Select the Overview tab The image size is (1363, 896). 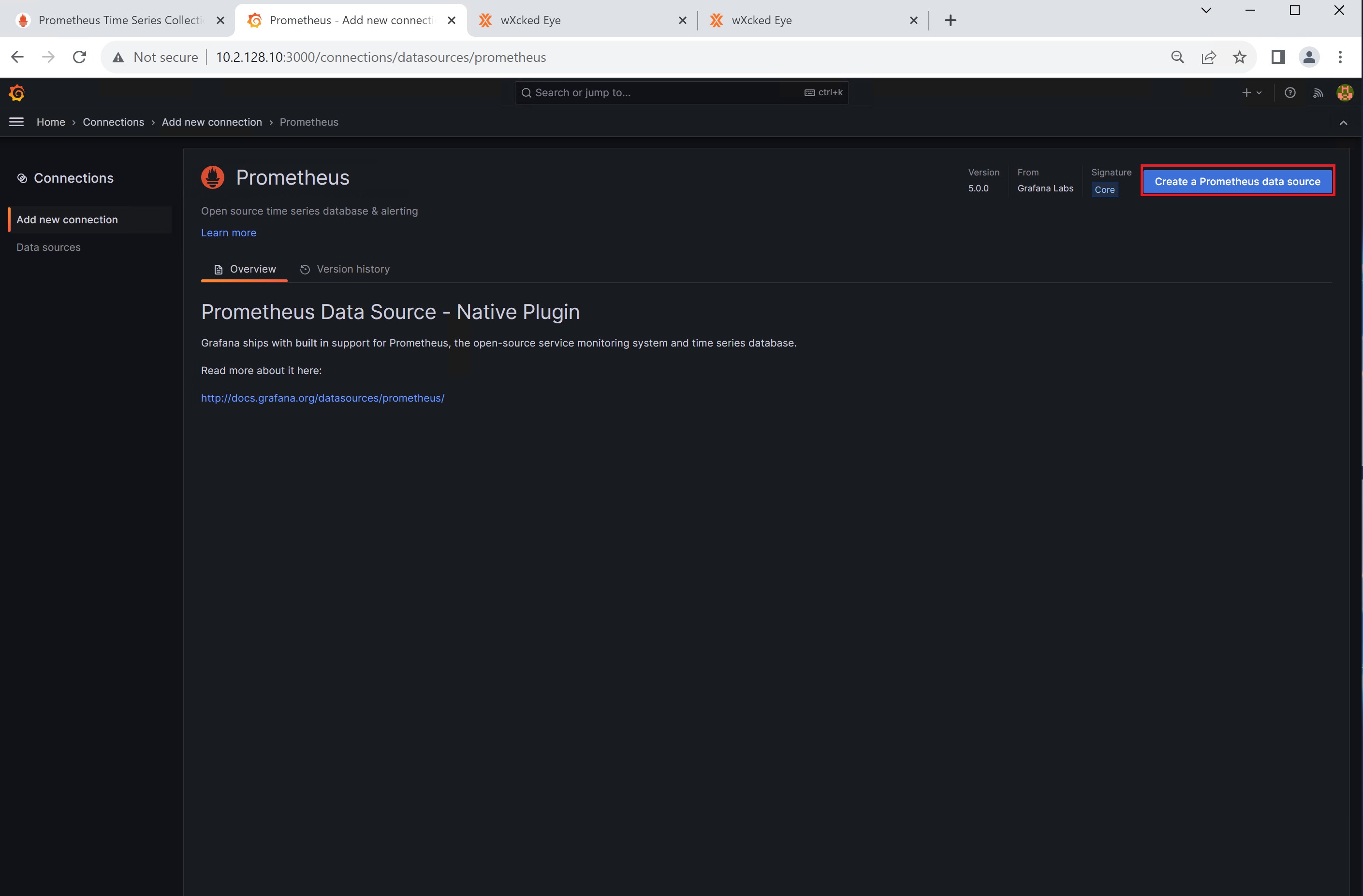[245, 269]
